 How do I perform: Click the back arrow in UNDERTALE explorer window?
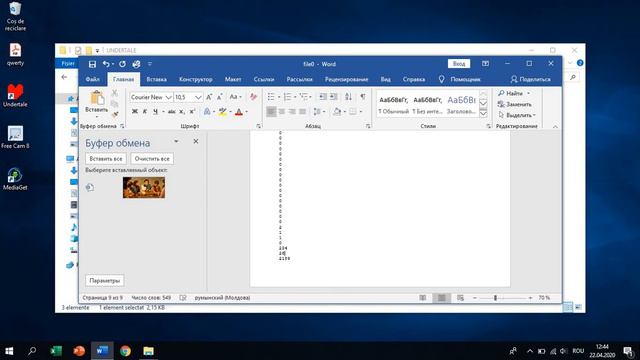[x=64, y=77]
